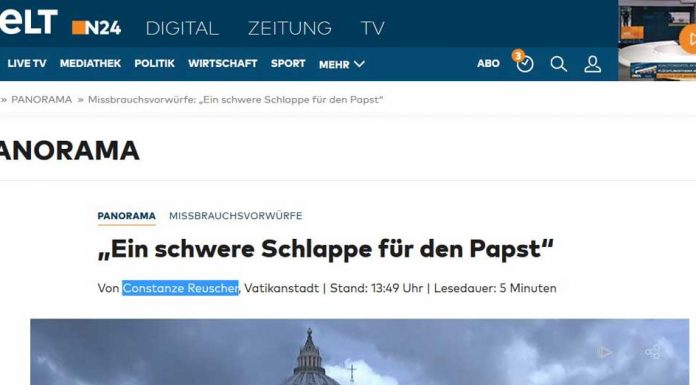Share the article via share icon
This screenshot has height=385, width=696.
(x=653, y=352)
